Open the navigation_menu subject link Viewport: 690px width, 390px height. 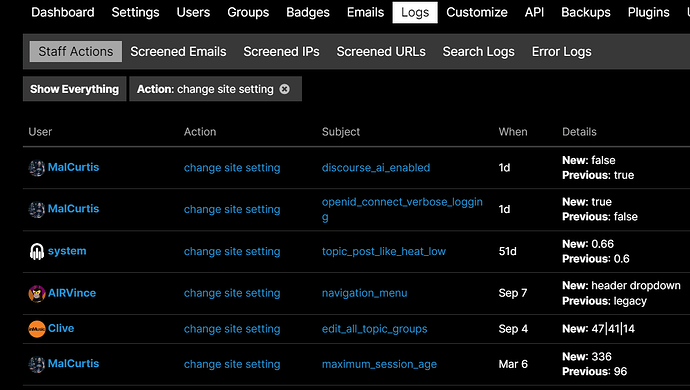(364, 293)
